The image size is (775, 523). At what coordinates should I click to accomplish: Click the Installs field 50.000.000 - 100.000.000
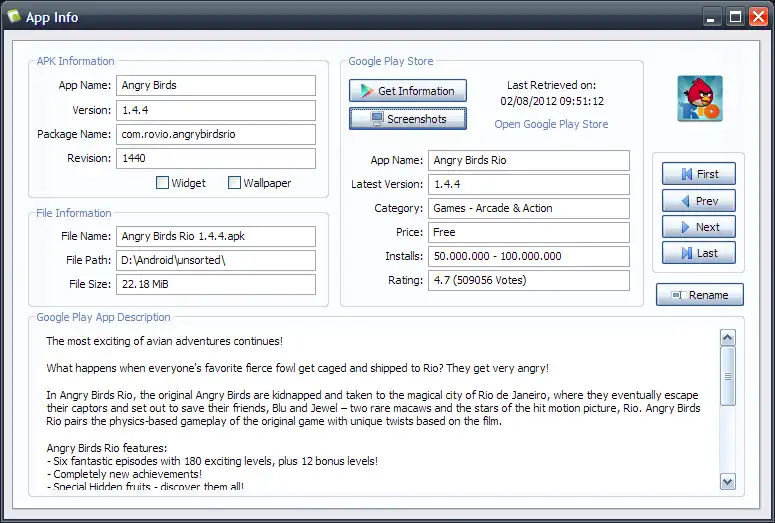(x=529, y=256)
